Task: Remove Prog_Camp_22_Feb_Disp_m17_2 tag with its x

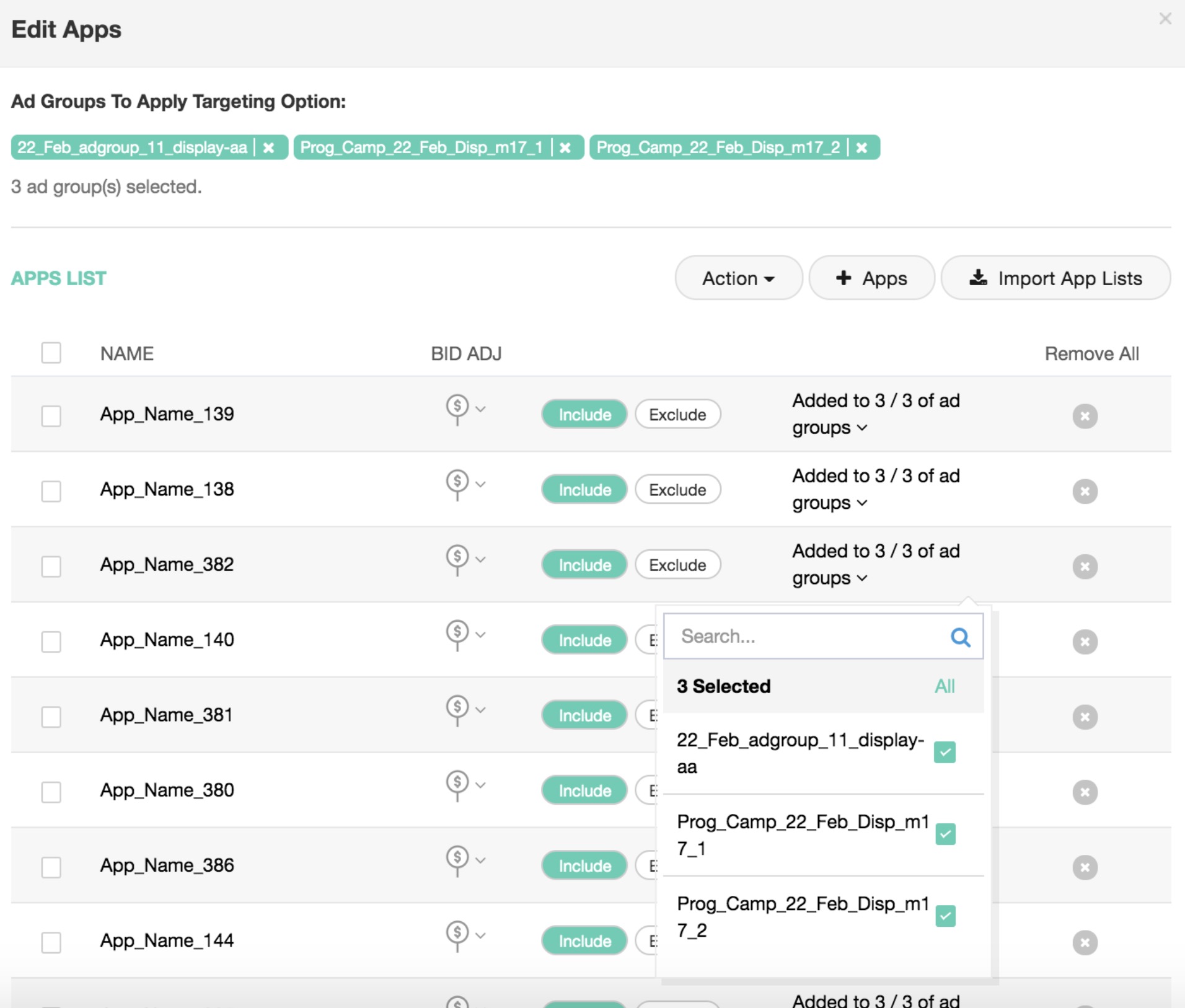Action: tap(861, 148)
